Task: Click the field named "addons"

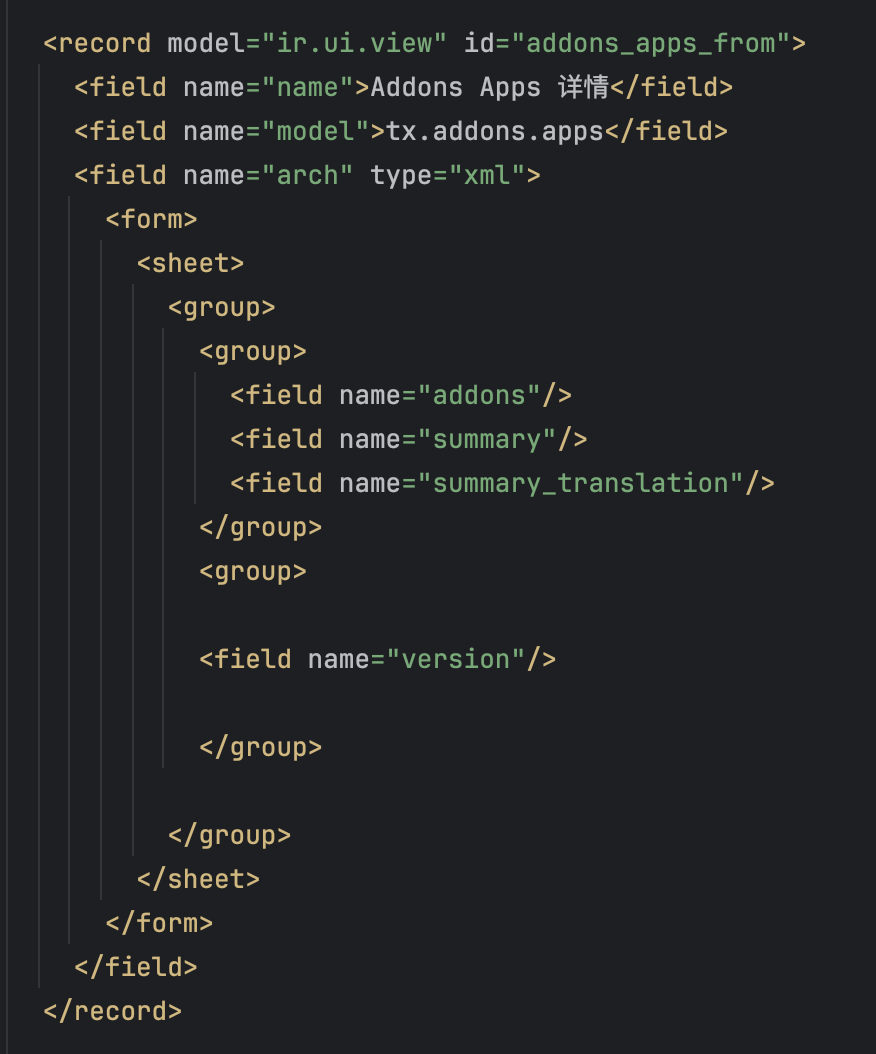Action: [x=401, y=395]
